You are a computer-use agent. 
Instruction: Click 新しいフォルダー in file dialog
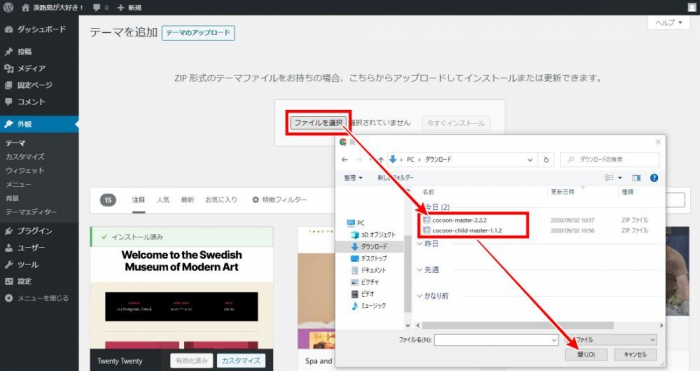pyautogui.click(x=396, y=178)
